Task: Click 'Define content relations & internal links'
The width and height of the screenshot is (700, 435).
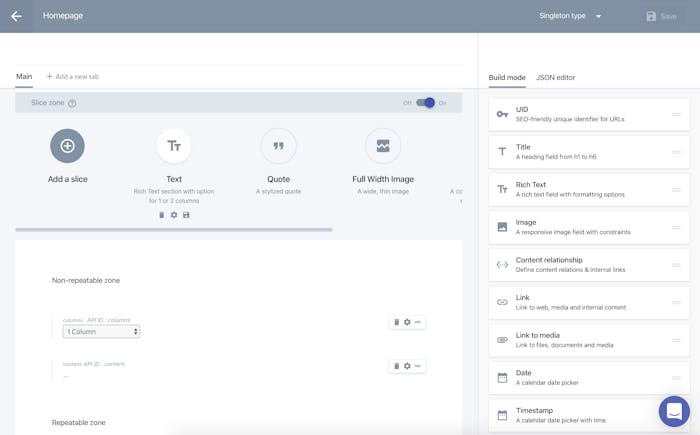Action: click(571, 270)
